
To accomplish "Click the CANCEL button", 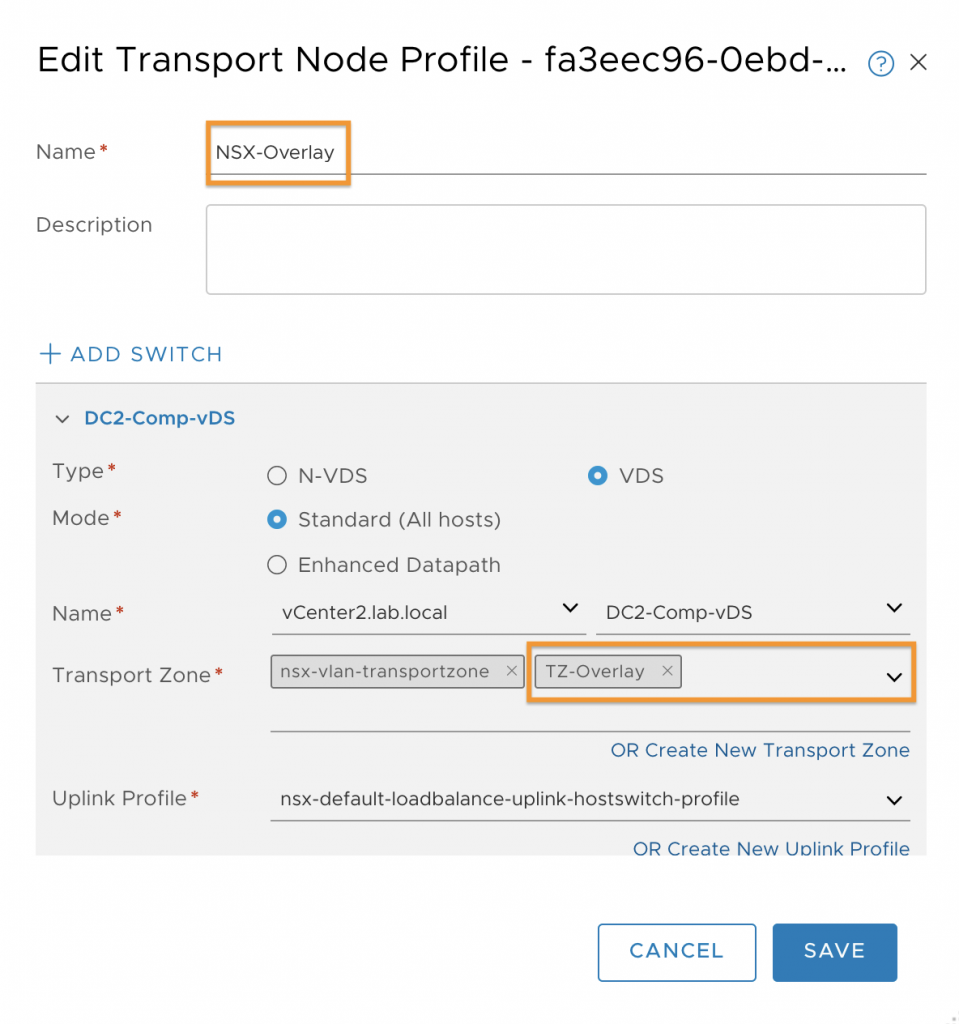I will 677,952.
